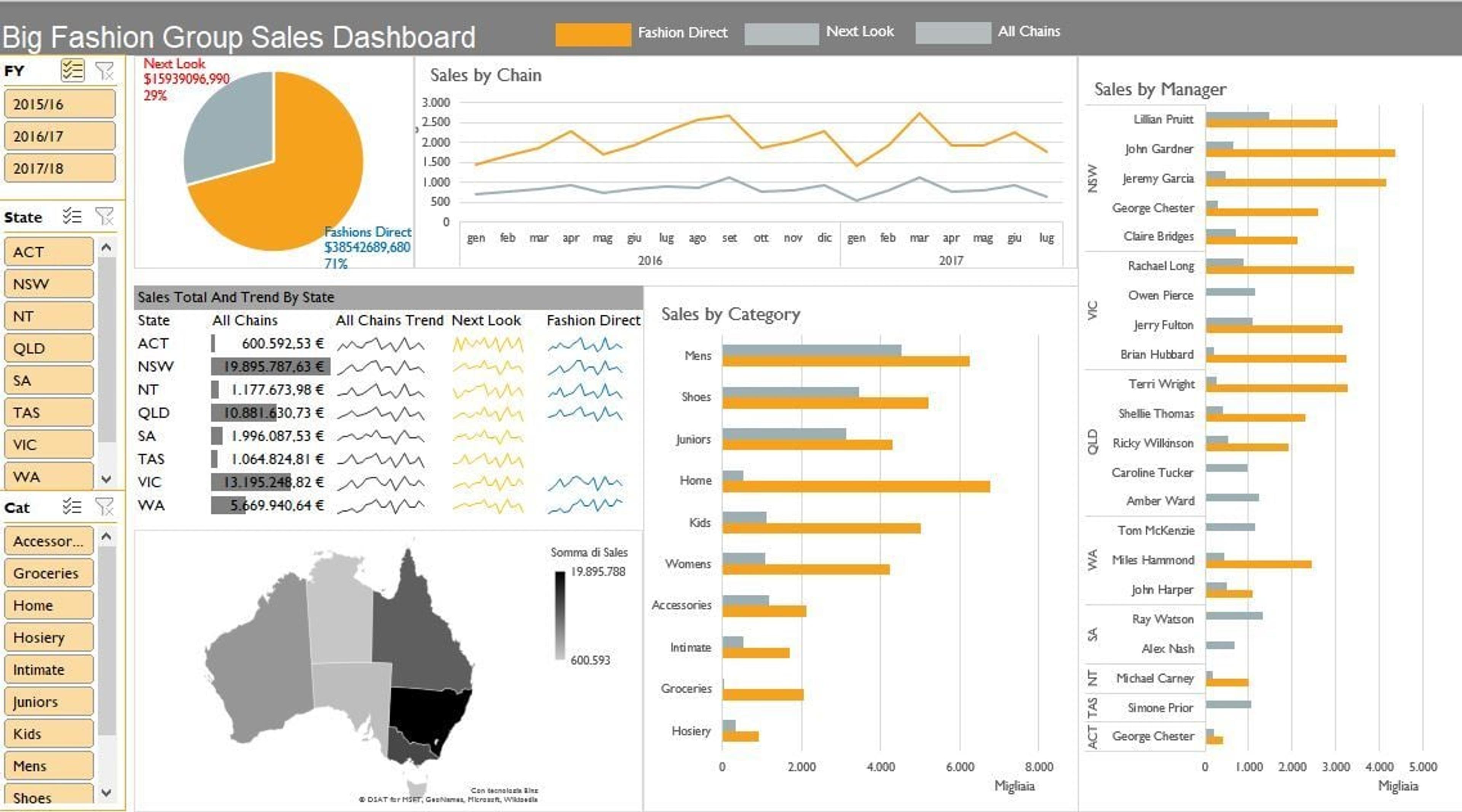The height and width of the screenshot is (812, 1462).
Task: Click the All Chains Trend column header
Action: coord(389,320)
